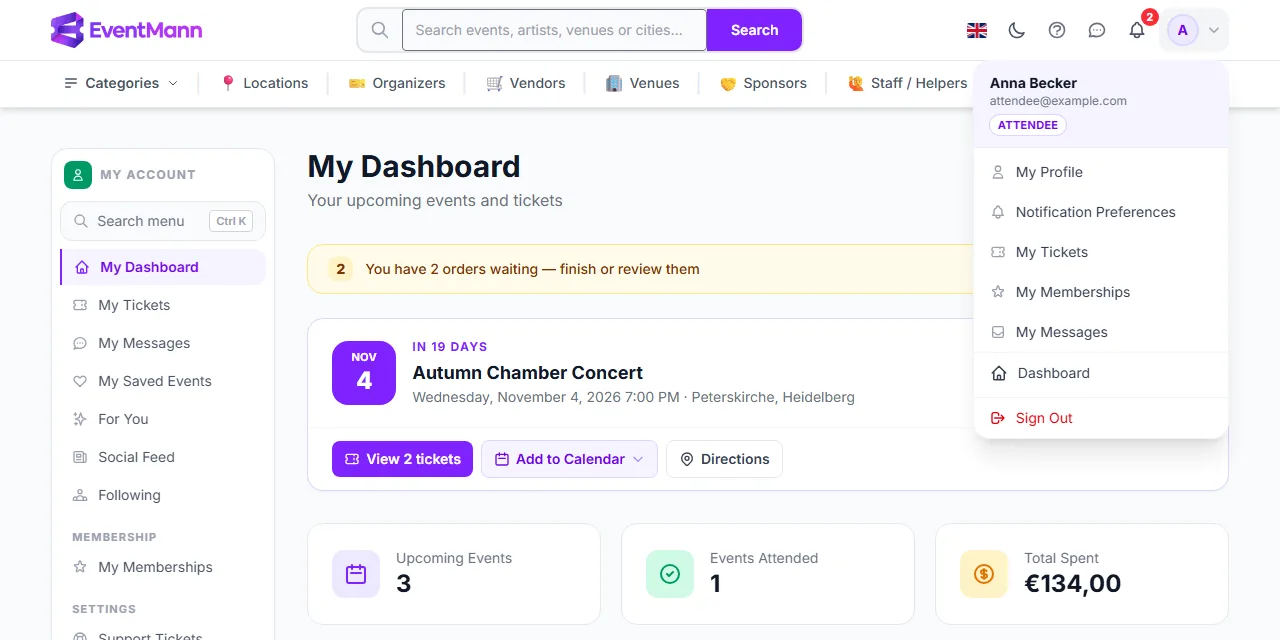This screenshot has width=1280, height=640.
Task: Collapse account menu chevron next to avatar
Action: (1214, 30)
